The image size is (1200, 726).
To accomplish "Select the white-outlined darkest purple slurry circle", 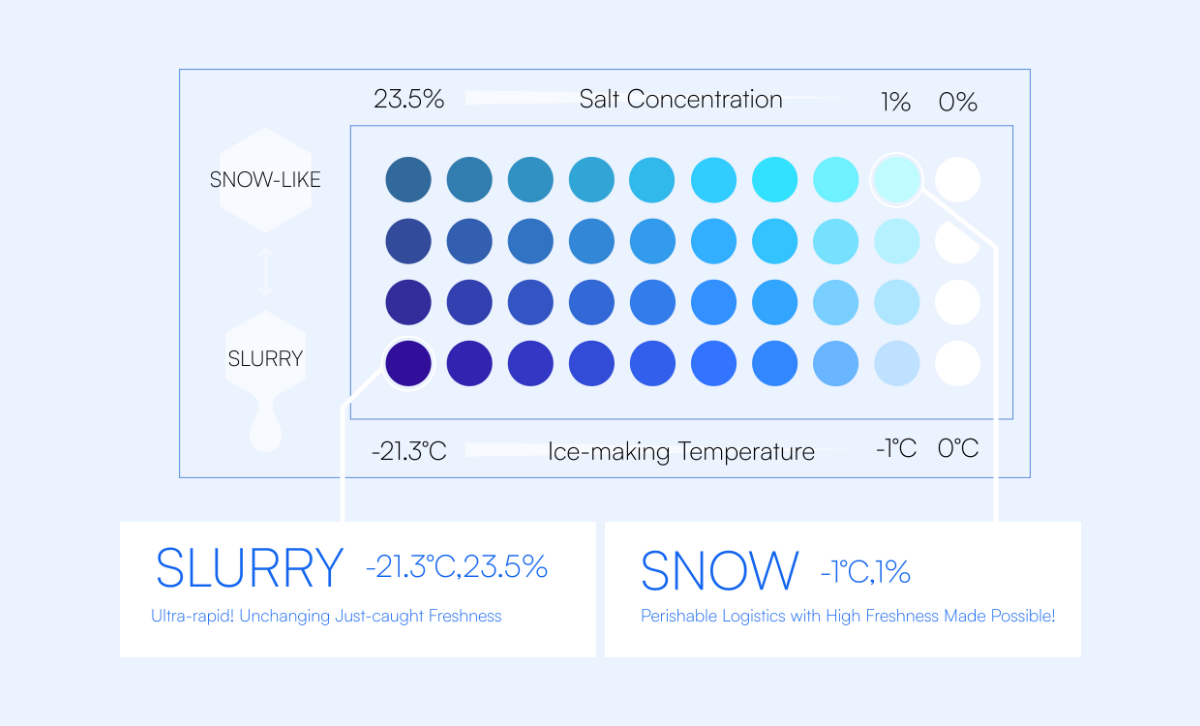I will tap(408, 363).
